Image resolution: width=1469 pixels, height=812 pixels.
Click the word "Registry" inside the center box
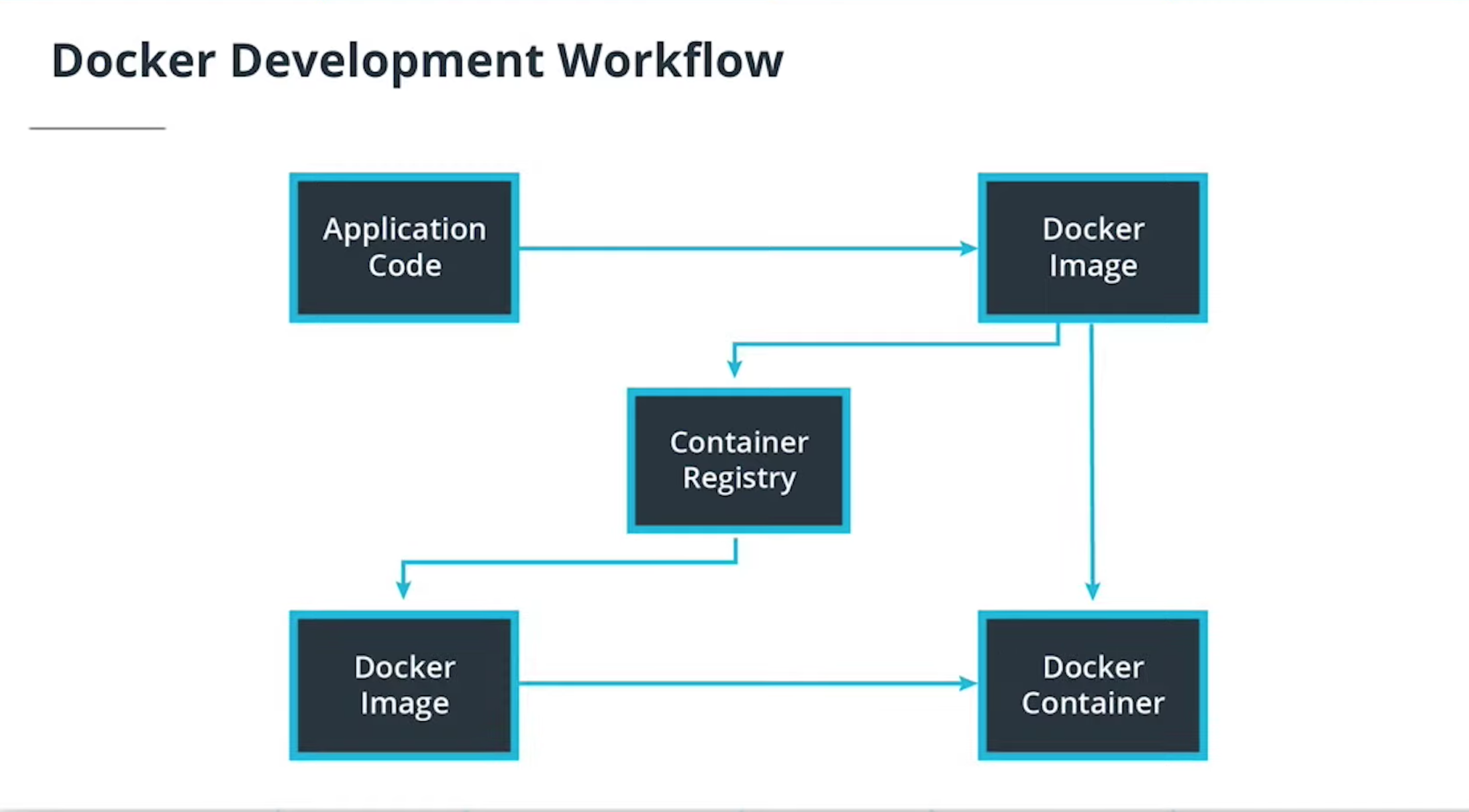(738, 478)
